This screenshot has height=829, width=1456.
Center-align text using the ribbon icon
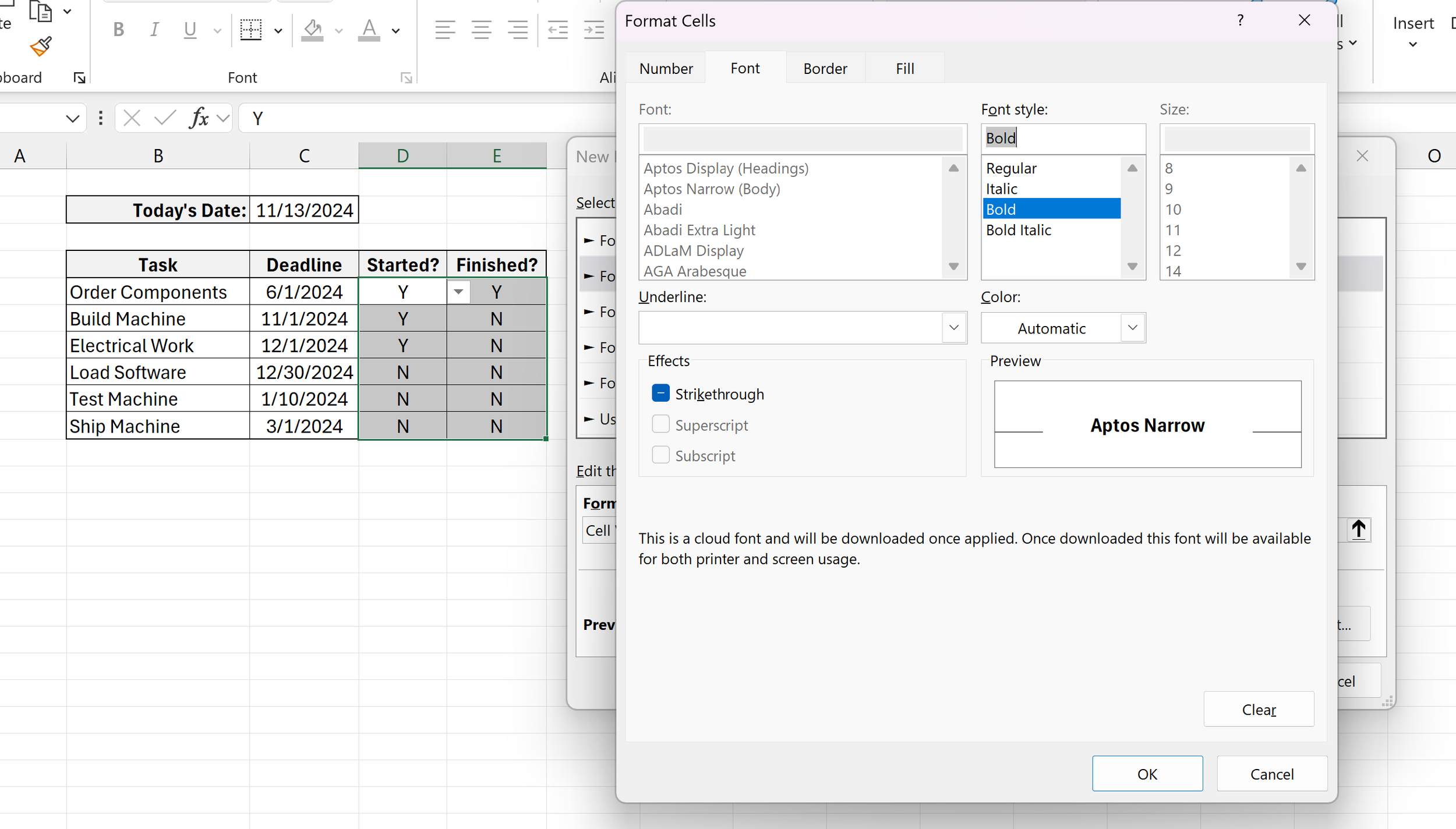(481, 30)
